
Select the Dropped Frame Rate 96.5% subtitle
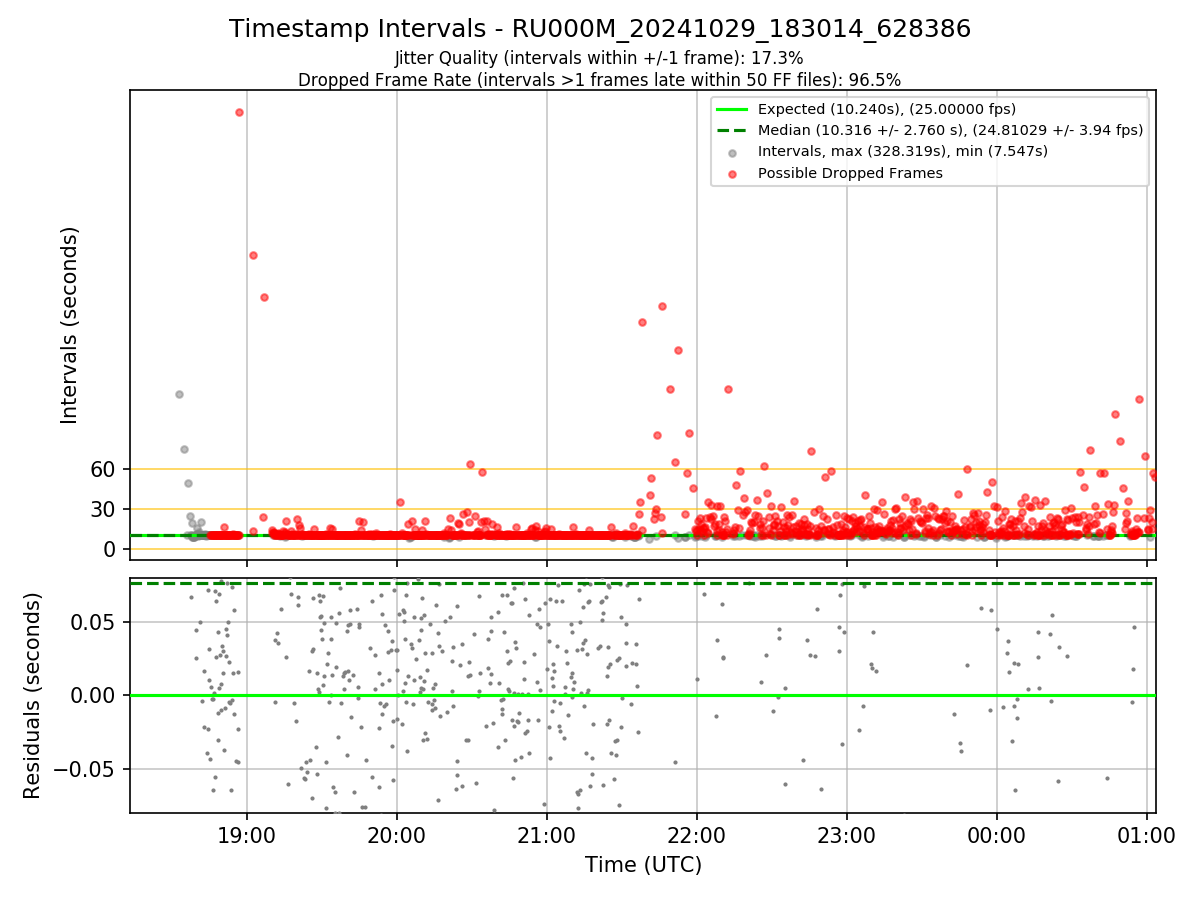(599, 79)
